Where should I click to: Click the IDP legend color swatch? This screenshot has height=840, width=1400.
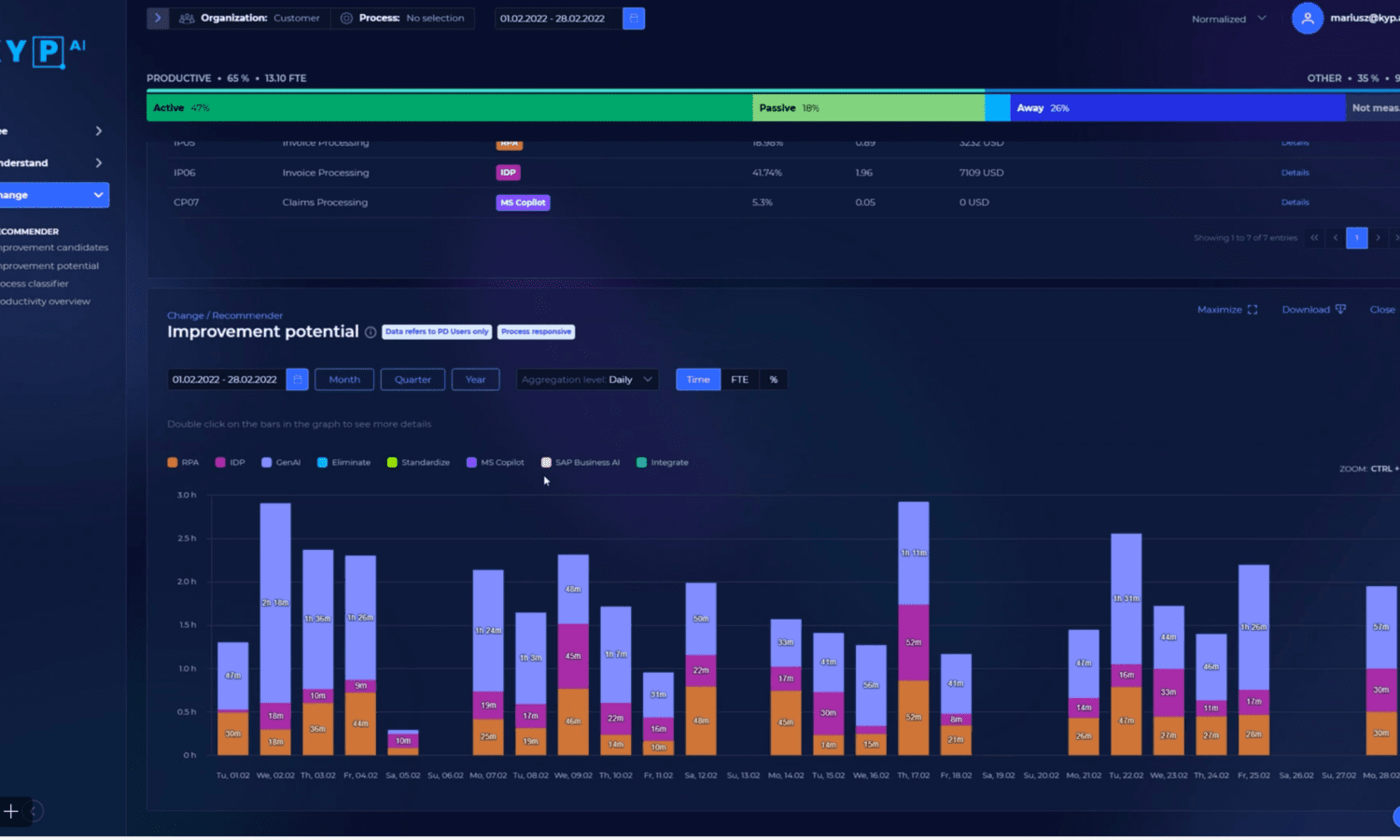(220, 462)
